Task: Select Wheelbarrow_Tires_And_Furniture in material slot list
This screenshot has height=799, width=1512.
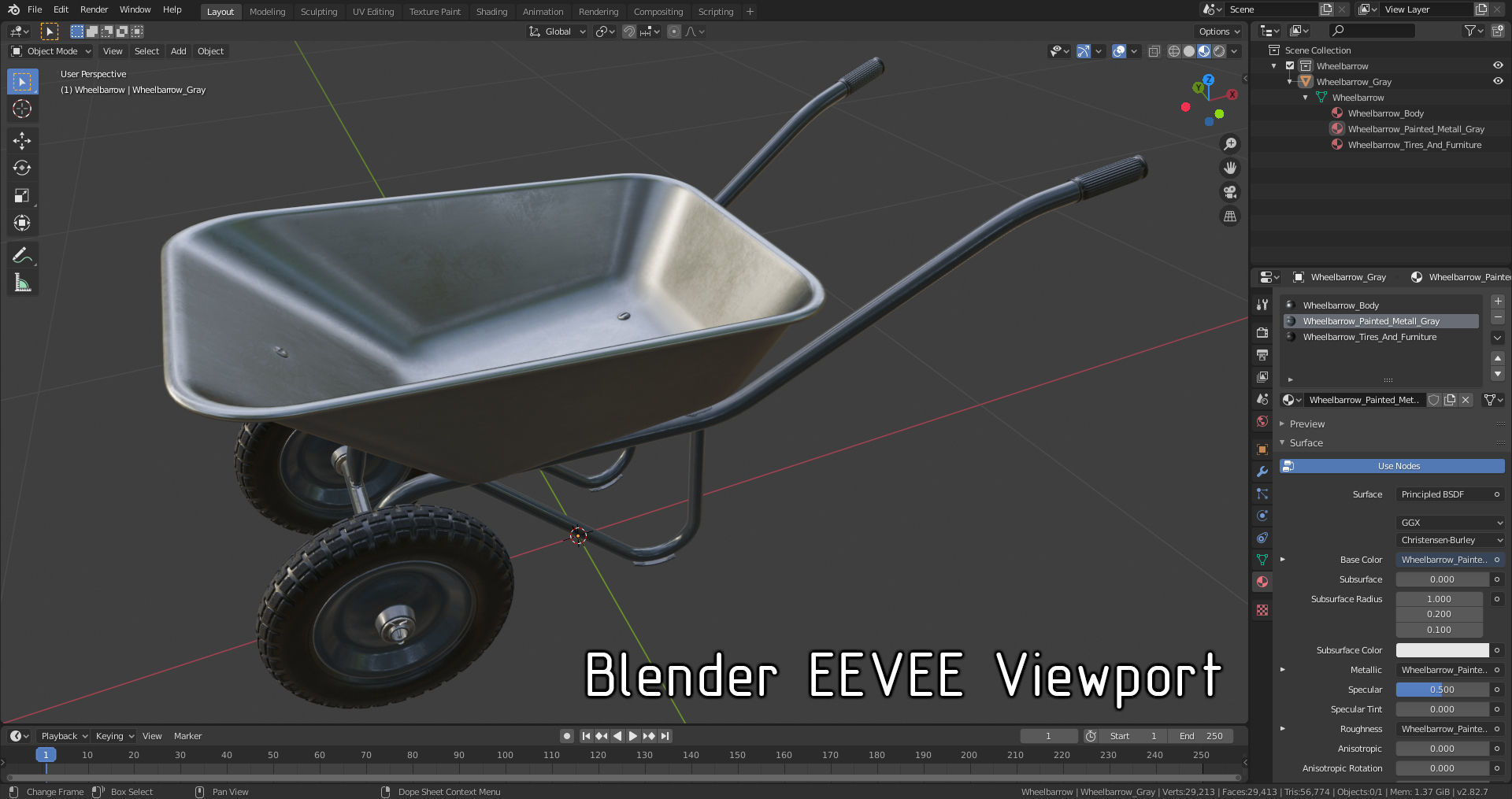Action: pos(1380,337)
